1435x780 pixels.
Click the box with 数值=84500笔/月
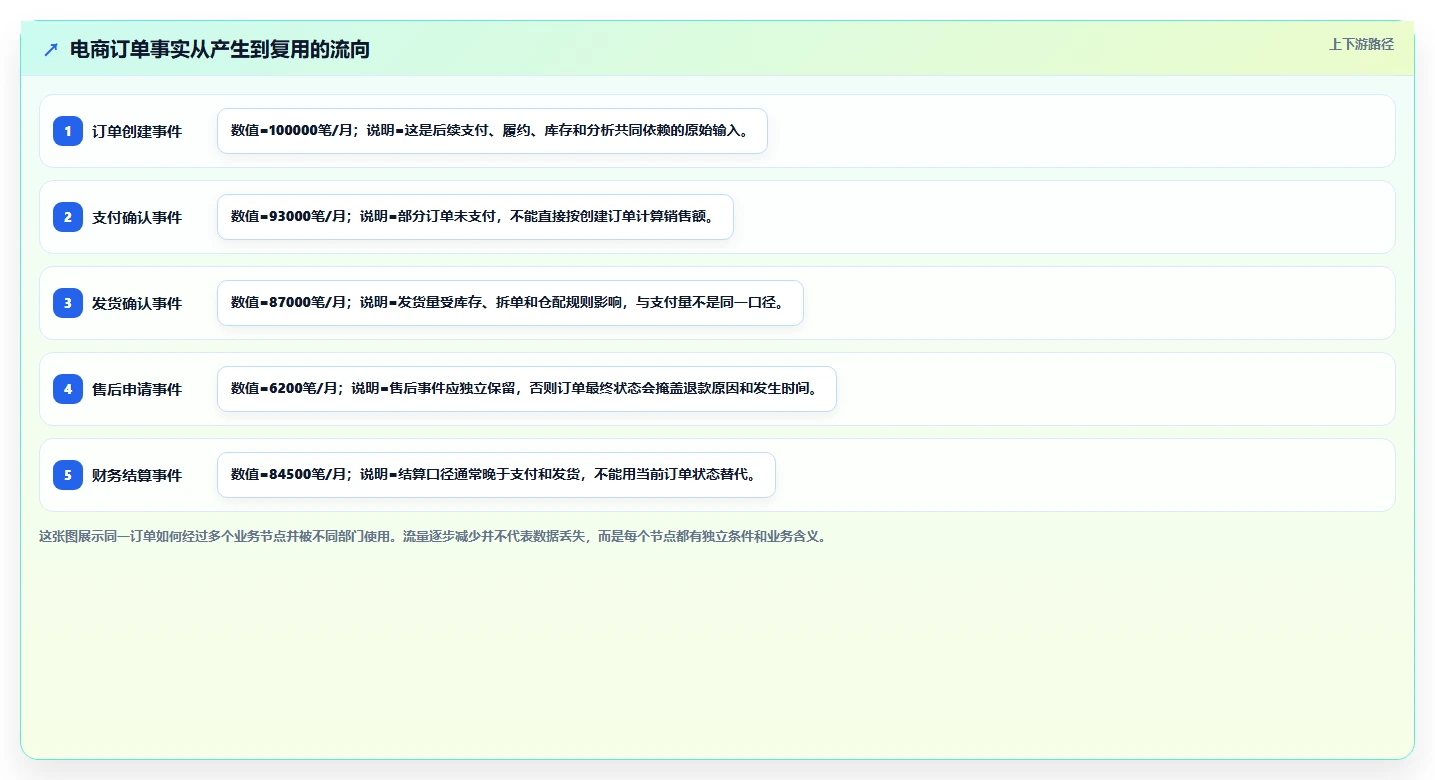tap(496, 475)
